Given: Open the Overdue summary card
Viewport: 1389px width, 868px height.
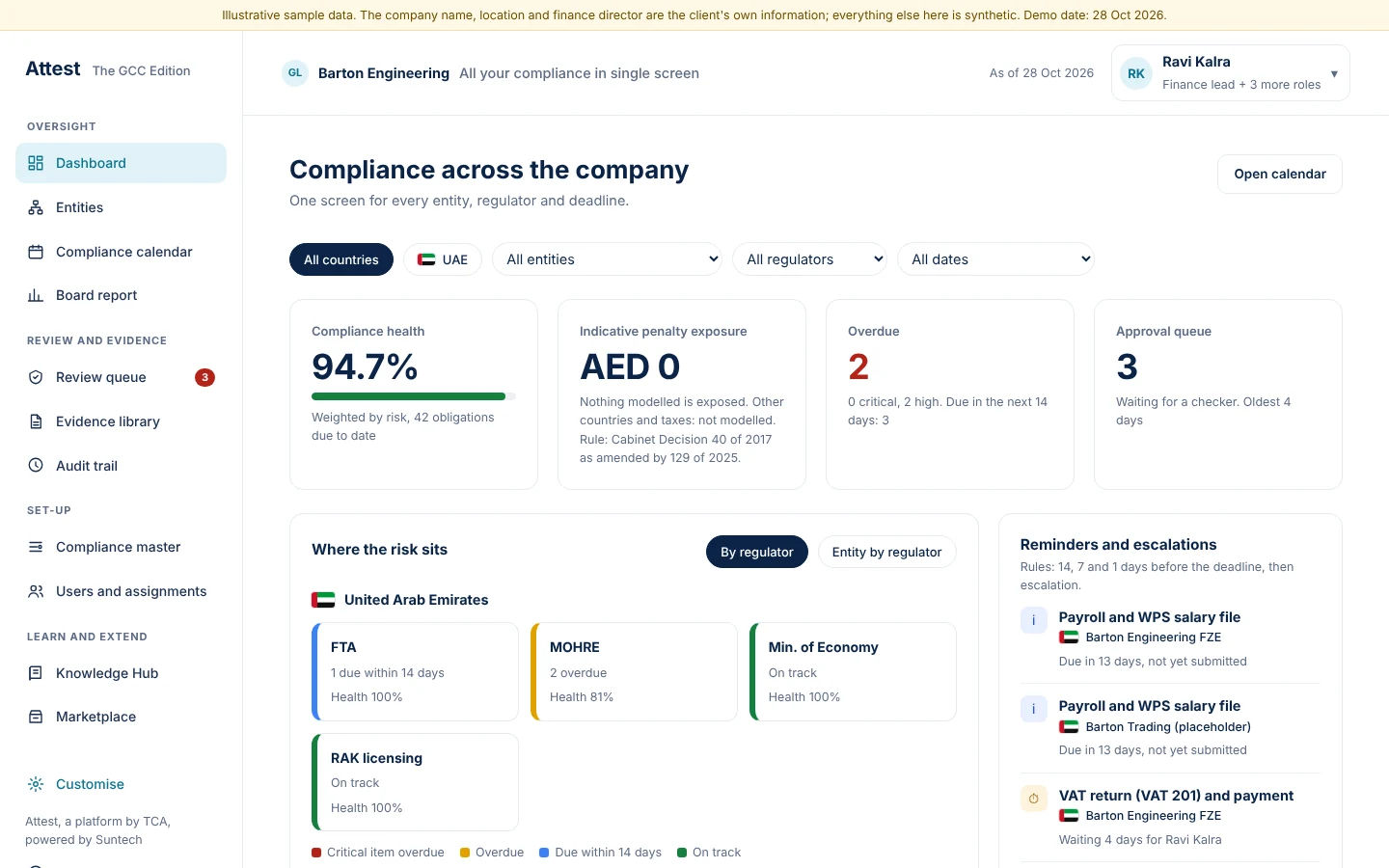Looking at the screenshot, I should (950, 394).
